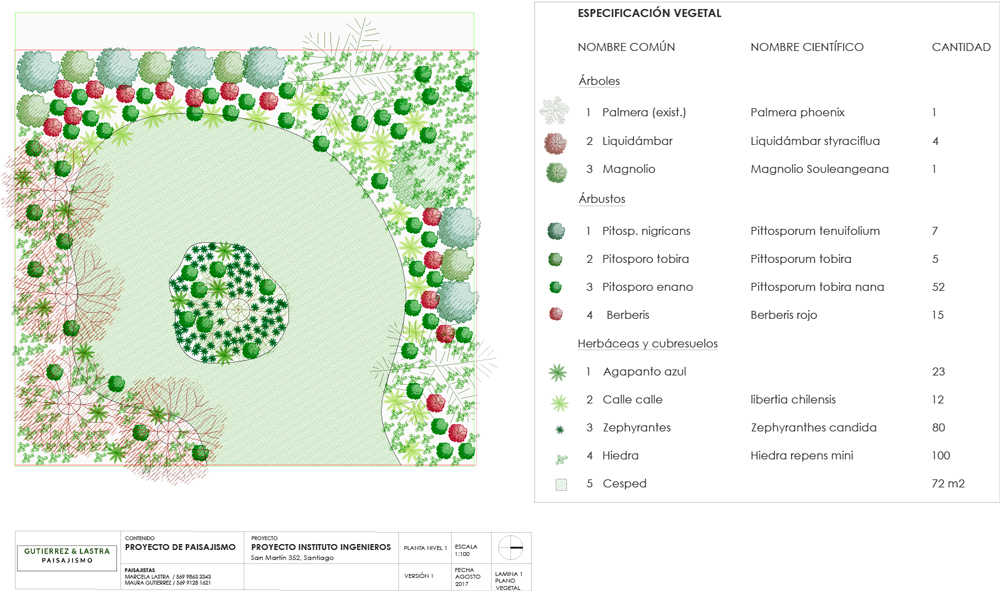Click the PLANTA NIVEL 1 cell

(425, 548)
